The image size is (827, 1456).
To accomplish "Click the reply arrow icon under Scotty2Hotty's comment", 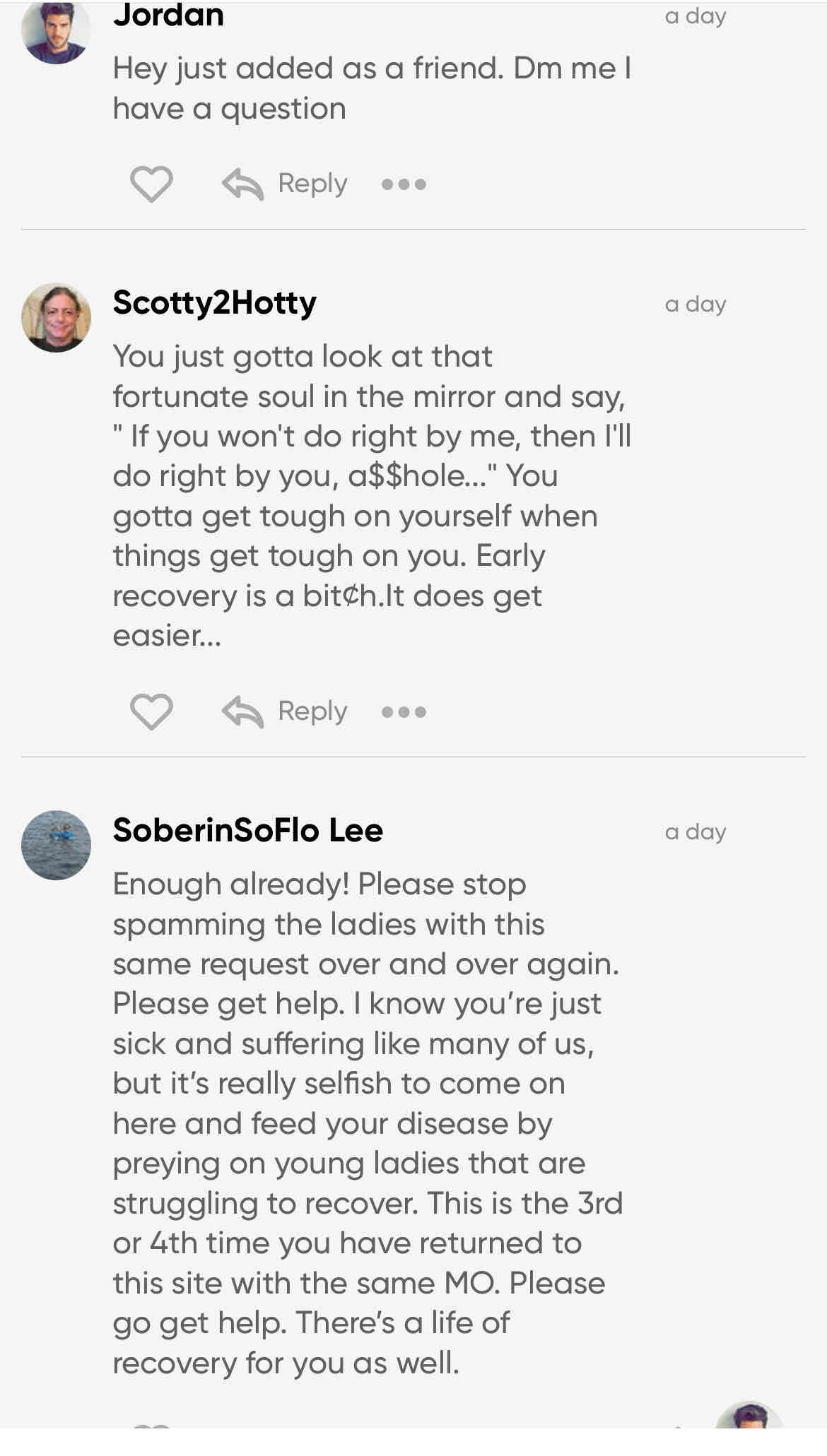I will (242, 711).
